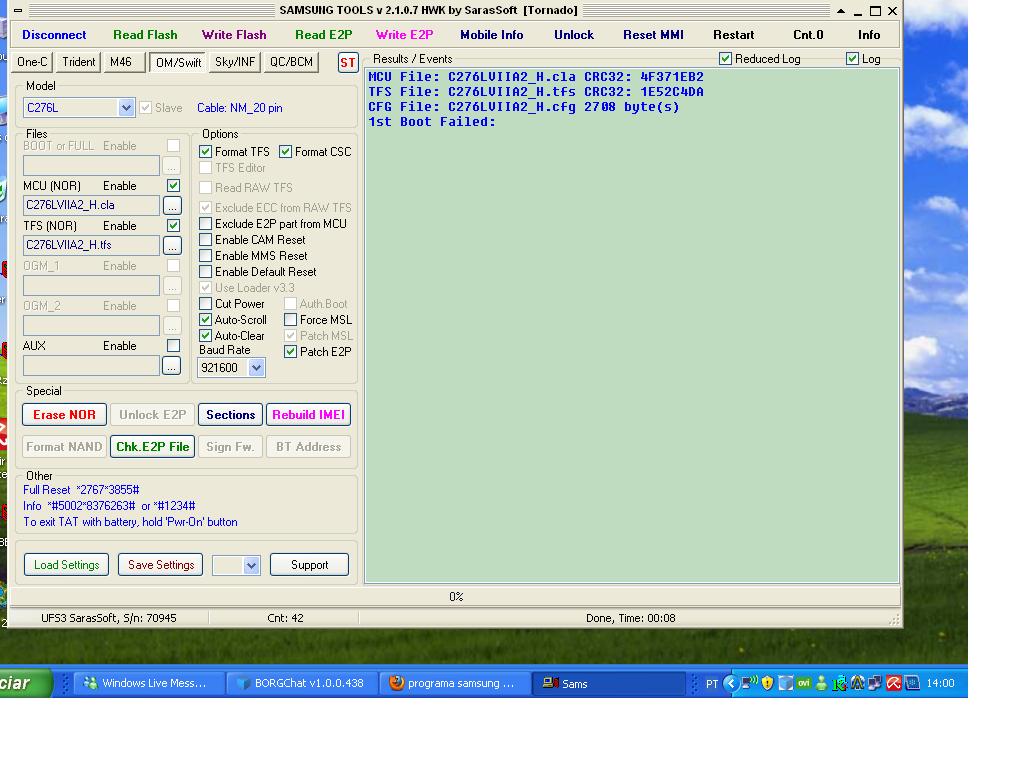Check Enable Default Reset
This screenshot has height=768, width=1024.
(206, 272)
